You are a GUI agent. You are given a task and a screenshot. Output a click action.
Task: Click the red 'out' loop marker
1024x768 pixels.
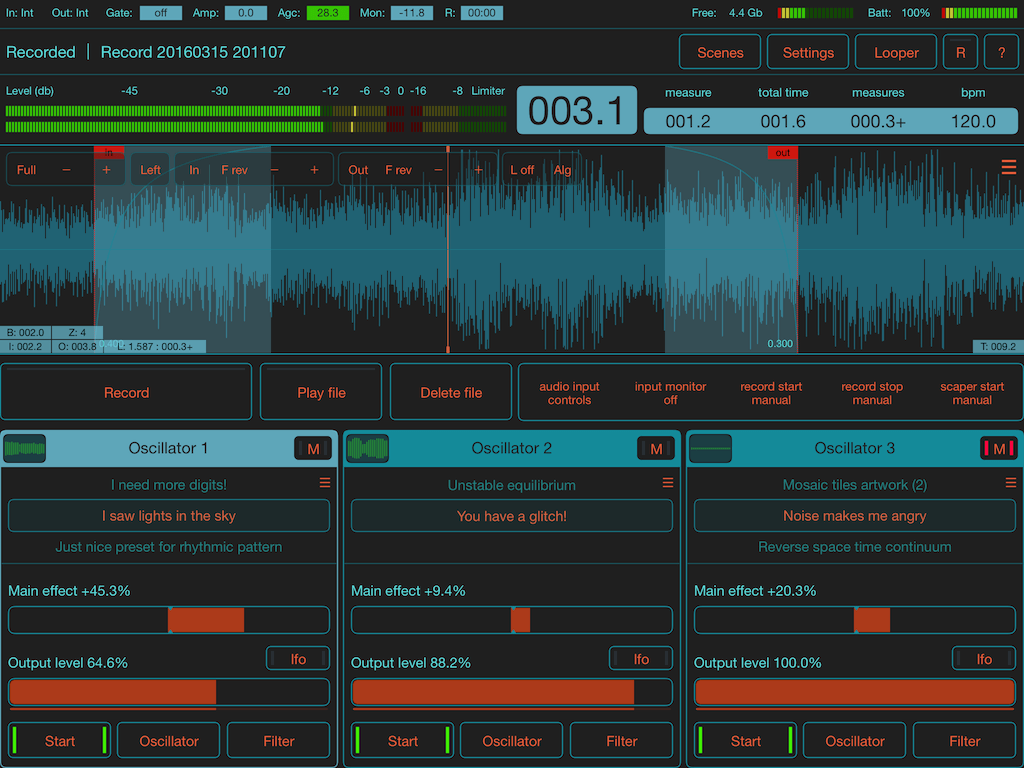pos(782,153)
